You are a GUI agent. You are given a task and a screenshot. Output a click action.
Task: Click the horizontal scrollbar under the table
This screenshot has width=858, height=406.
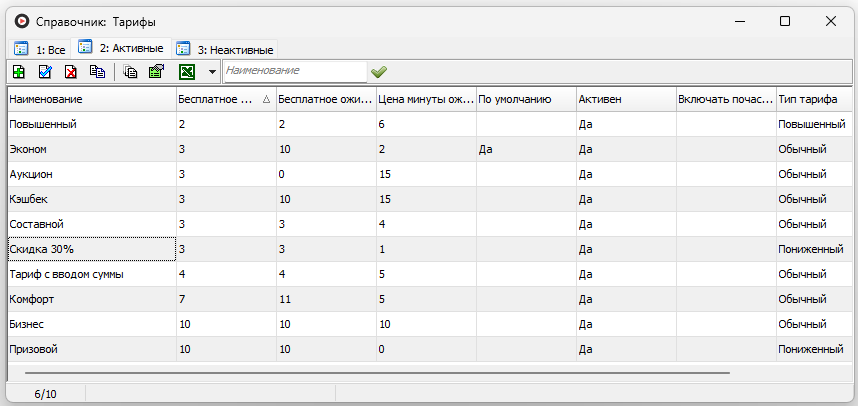click(378, 373)
